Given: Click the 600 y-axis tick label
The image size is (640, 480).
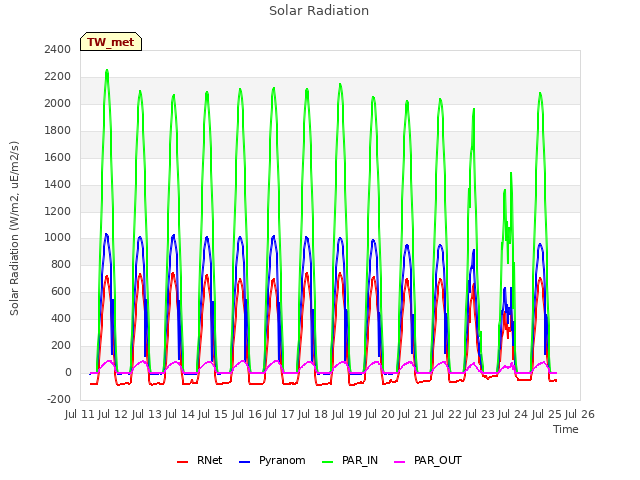Looking at the screenshot, I should 61,292.
